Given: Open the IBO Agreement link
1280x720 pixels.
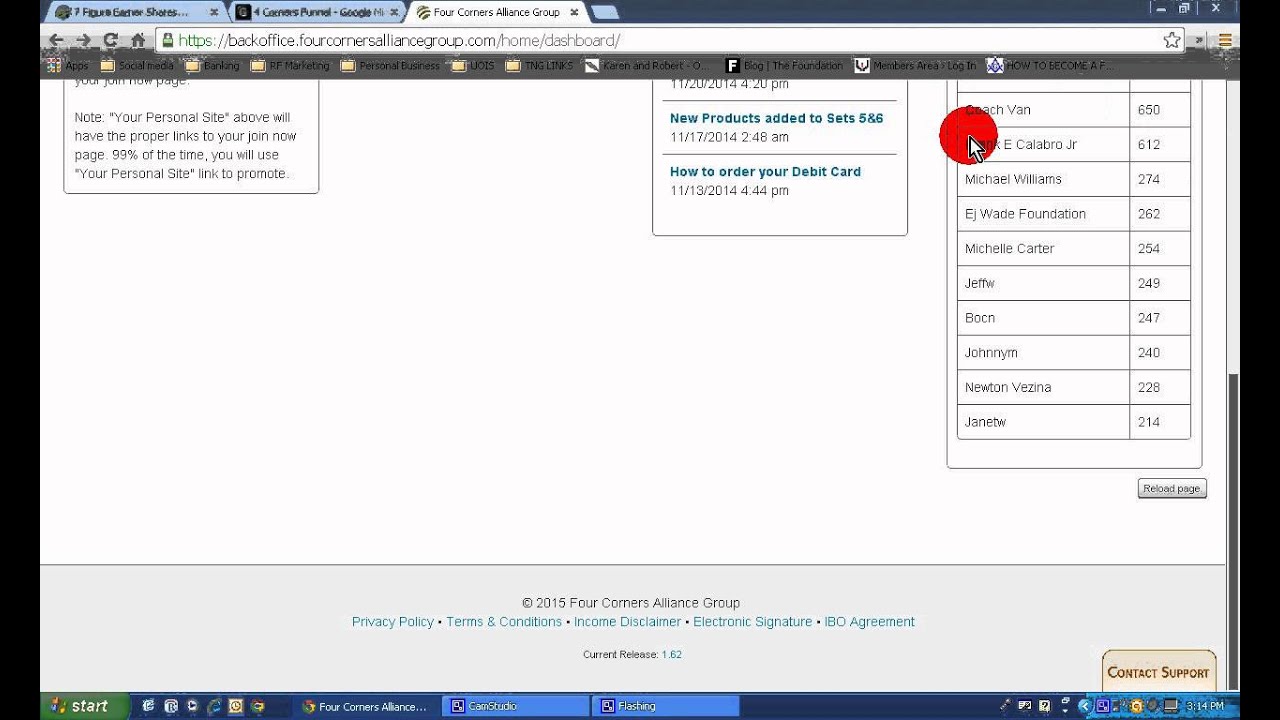Looking at the screenshot, I should [869, 622].
